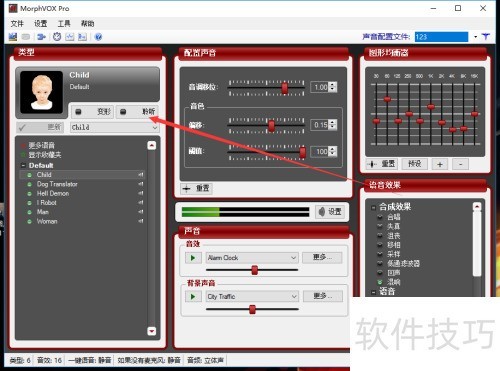500x371 pixels.
Task: Click the green dot icon beside Woman
Action: [x=29, y=221]
